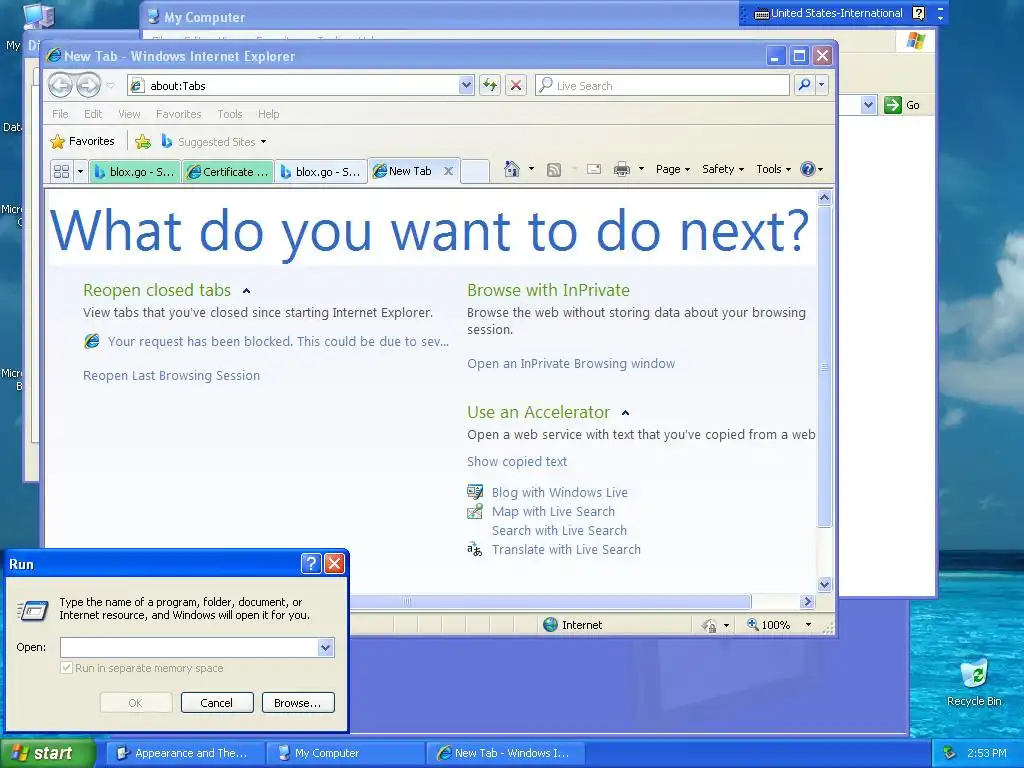
Task: Open the search provider options dropdown arrow
Action: point(822,85)
